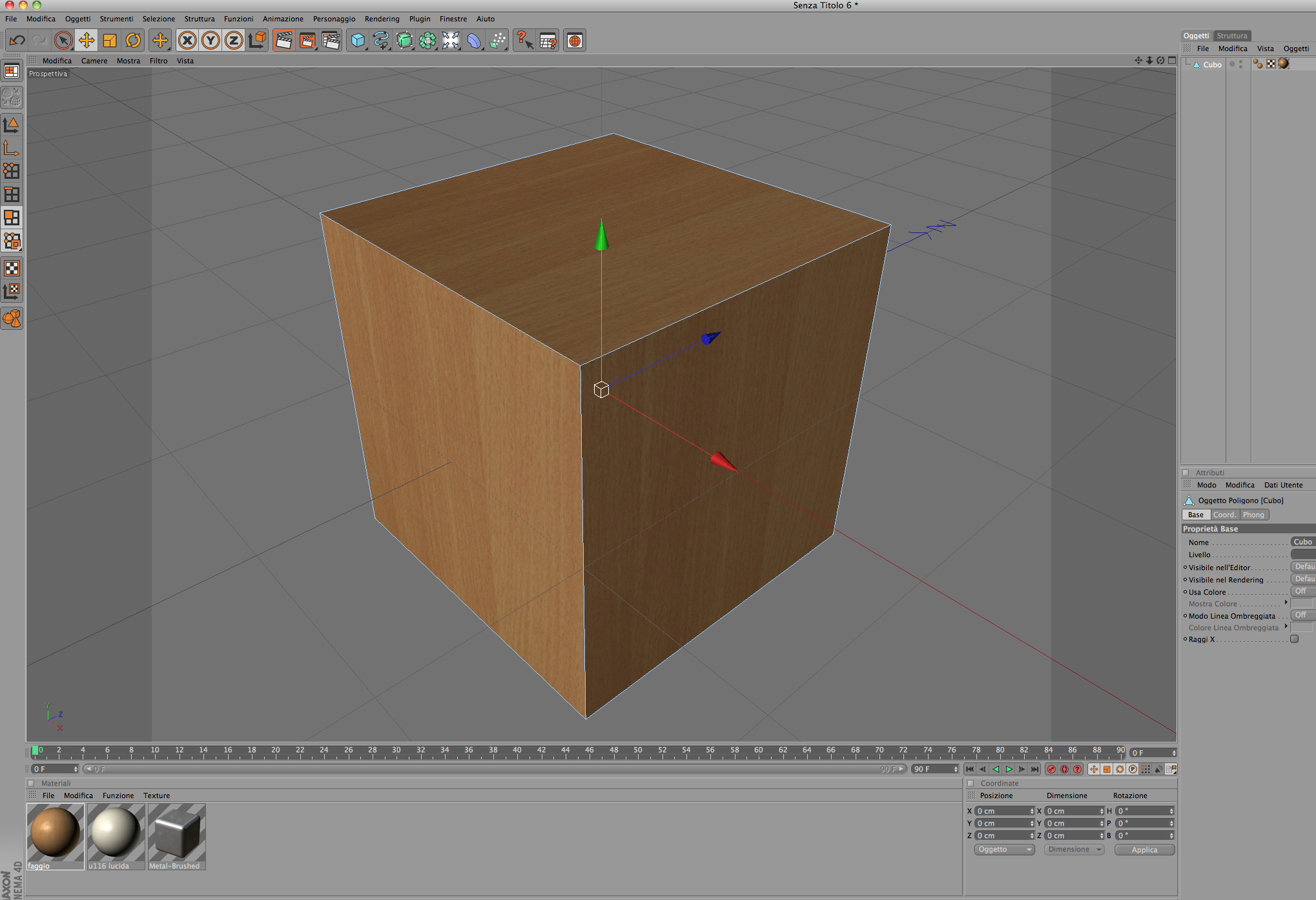Open the deformer objects icon
Viewport: 1316px width, 900px height.
coord(474,41)
